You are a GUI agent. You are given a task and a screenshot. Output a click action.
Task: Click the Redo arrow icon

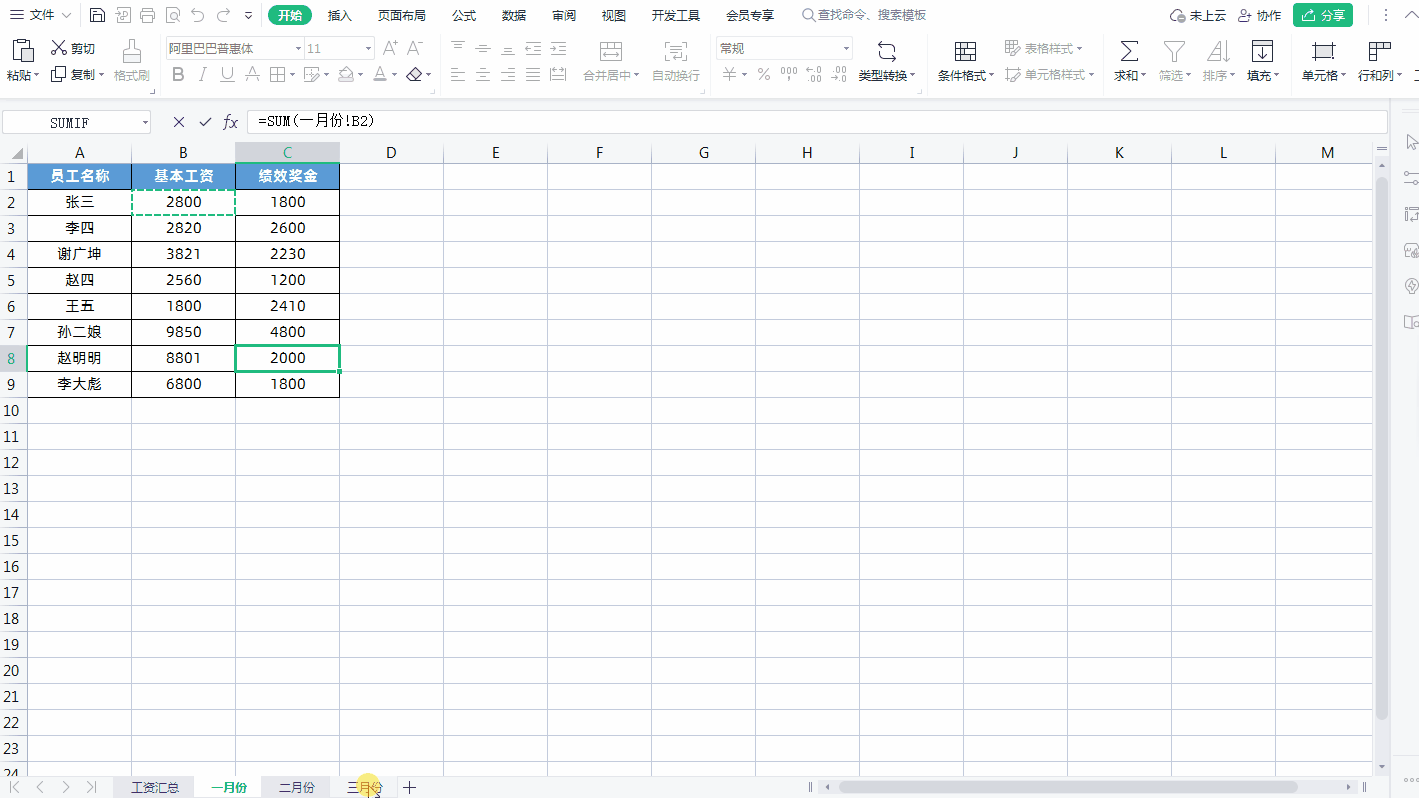point(223,15)
